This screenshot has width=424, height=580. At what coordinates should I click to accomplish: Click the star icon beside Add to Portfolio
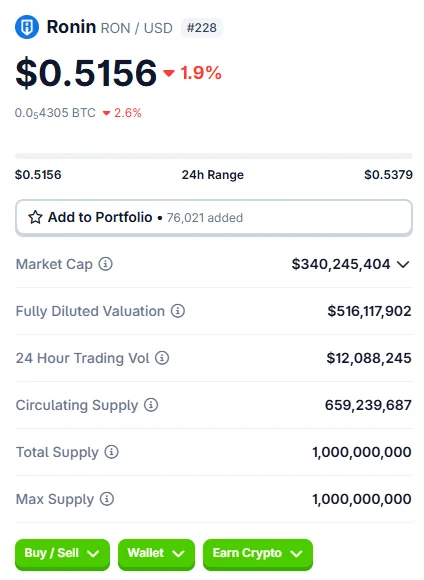click(x=36, y=217)
